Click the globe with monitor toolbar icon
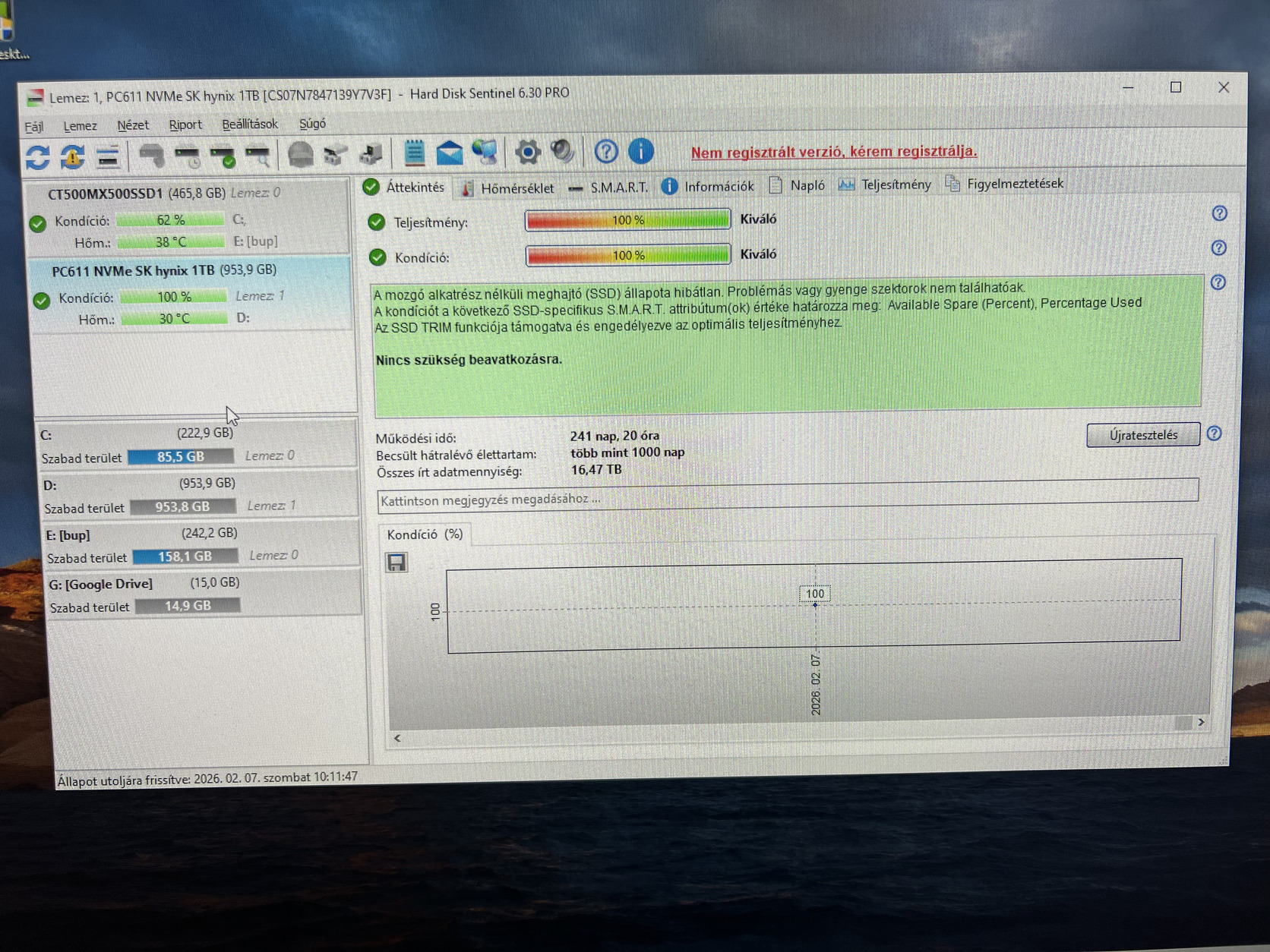Viewport: 1270px width, 952px height. [485, 152]
